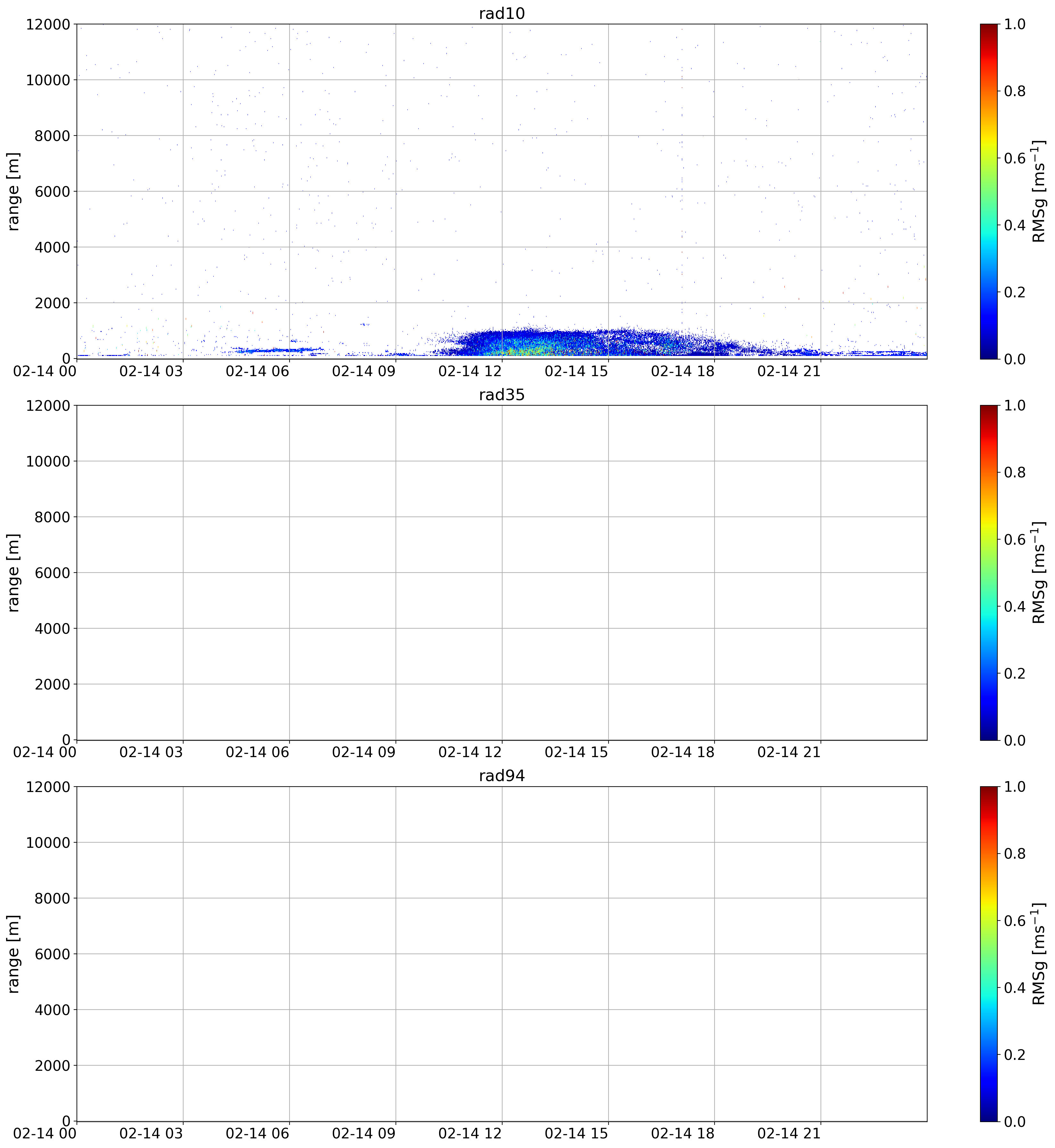Click the rad94 colorbar gradient
Screen dimensions: 1055x1148
989,953
